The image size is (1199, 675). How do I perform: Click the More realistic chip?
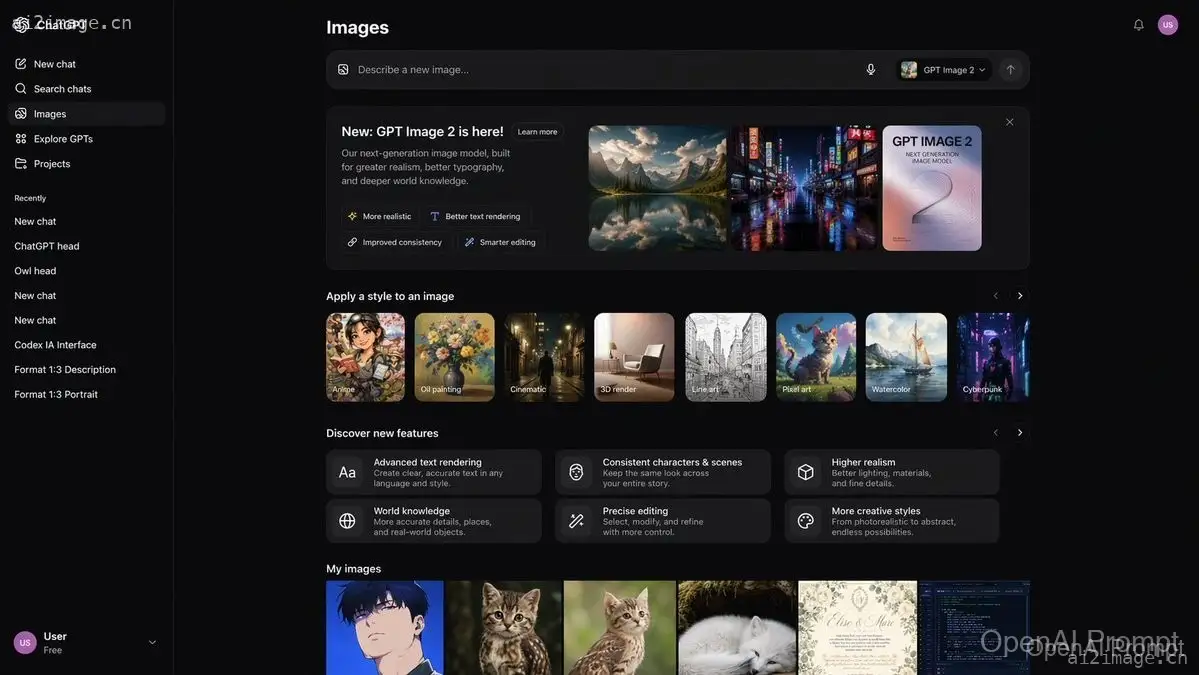tap(379, 216)
